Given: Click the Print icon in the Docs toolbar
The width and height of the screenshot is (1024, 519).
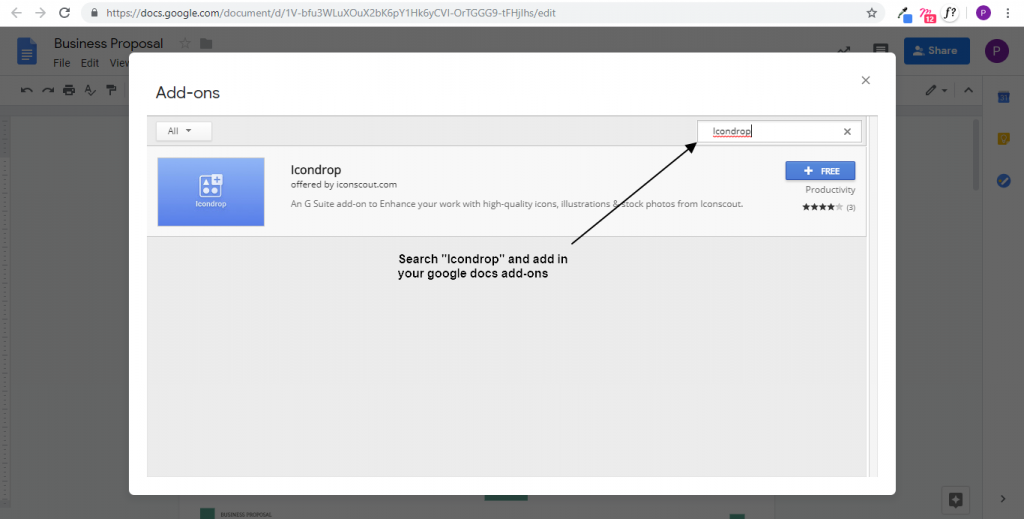Looking at the screenshot, I should coord(69,90).
